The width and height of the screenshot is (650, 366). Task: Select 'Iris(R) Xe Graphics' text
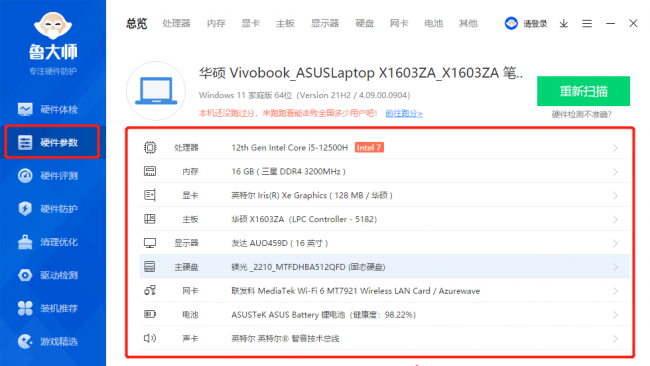coord(292,195)
